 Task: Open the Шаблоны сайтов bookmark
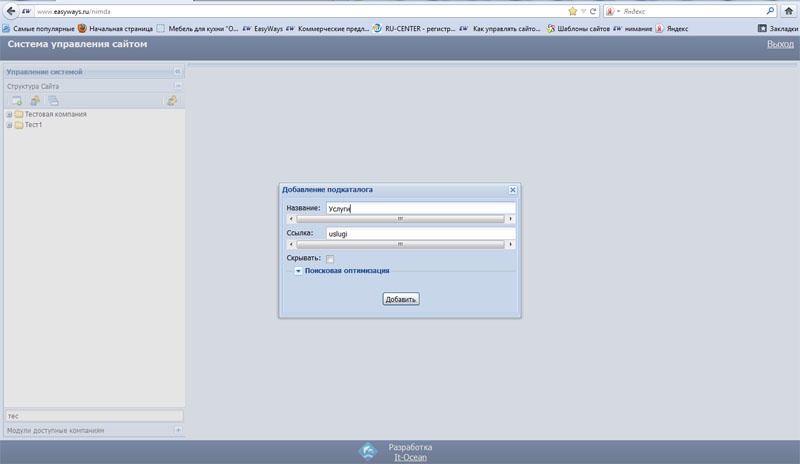[578, 29]
